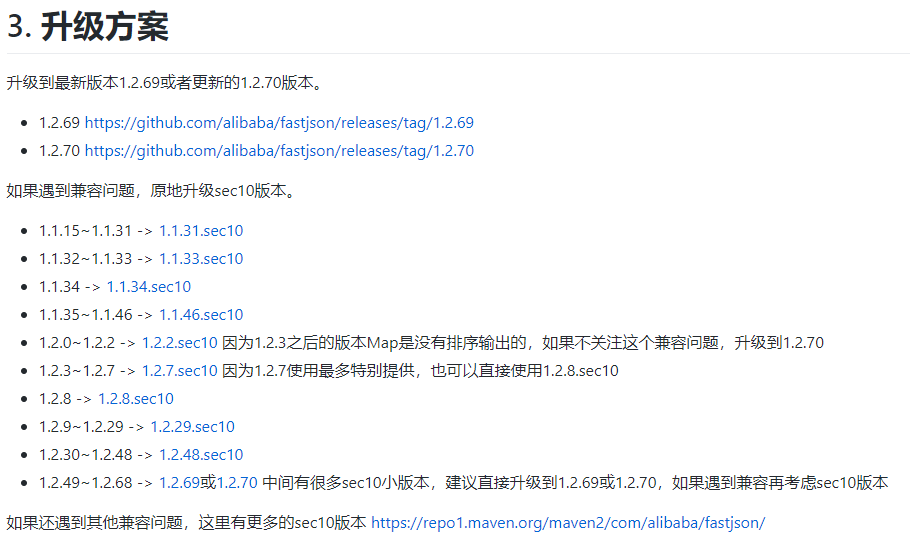910x542 pixels.
Task: Click the text '1.2.49~1.2.68 ->'
Action: click(96, 483)
